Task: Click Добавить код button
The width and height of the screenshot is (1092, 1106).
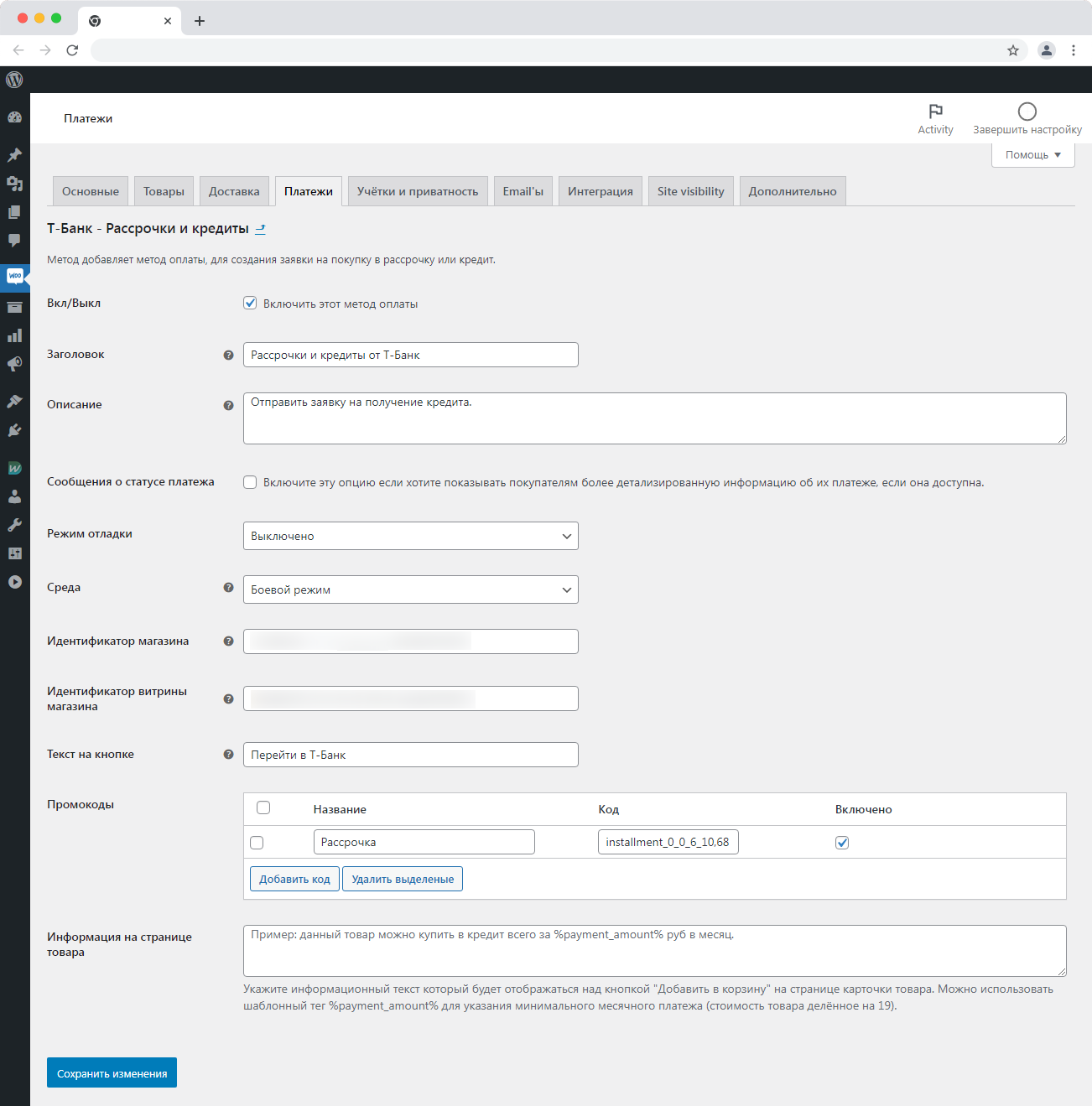Action: point(294,879)
